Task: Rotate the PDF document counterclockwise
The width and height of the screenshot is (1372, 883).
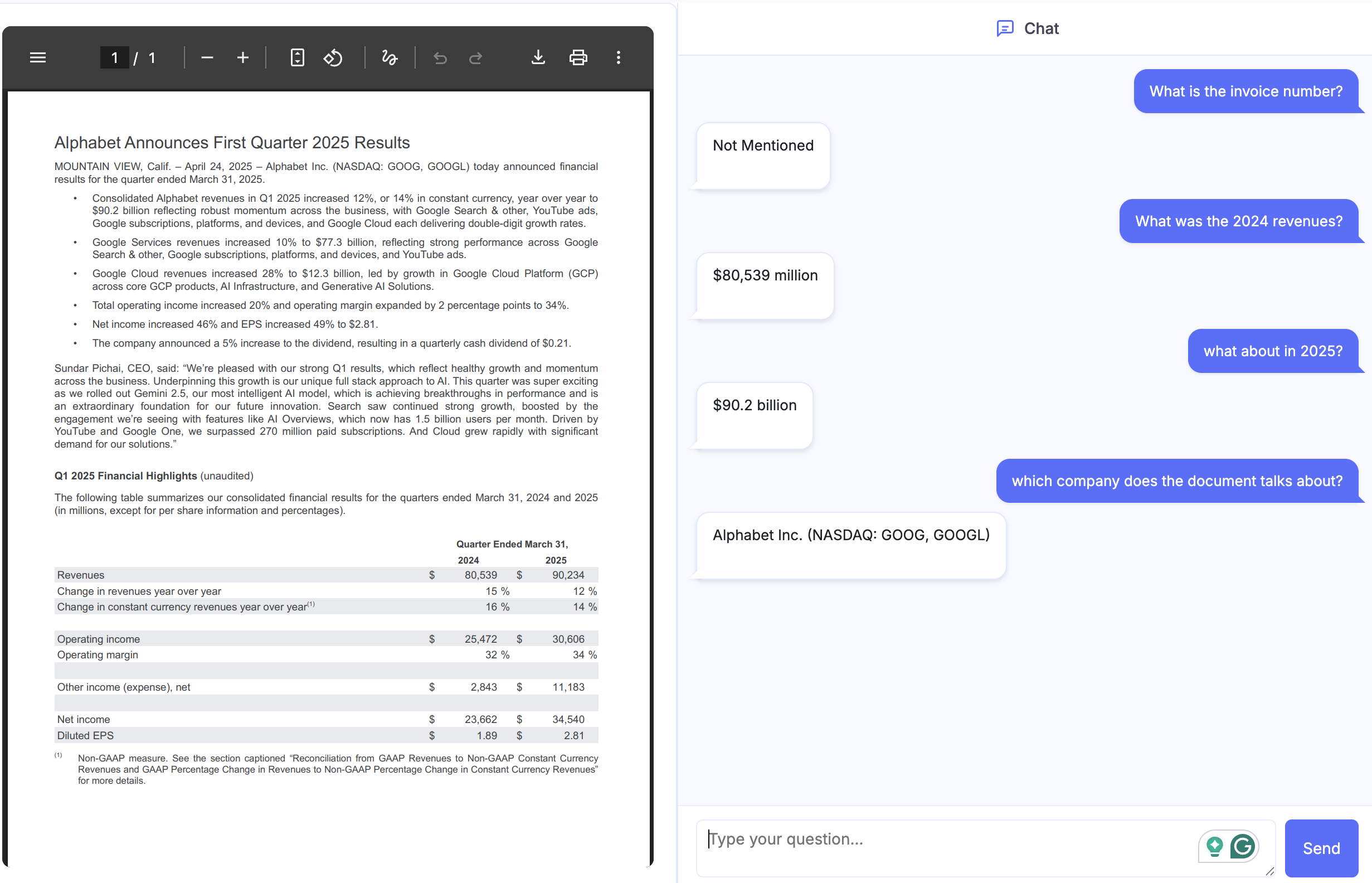Action: point(333,57)
